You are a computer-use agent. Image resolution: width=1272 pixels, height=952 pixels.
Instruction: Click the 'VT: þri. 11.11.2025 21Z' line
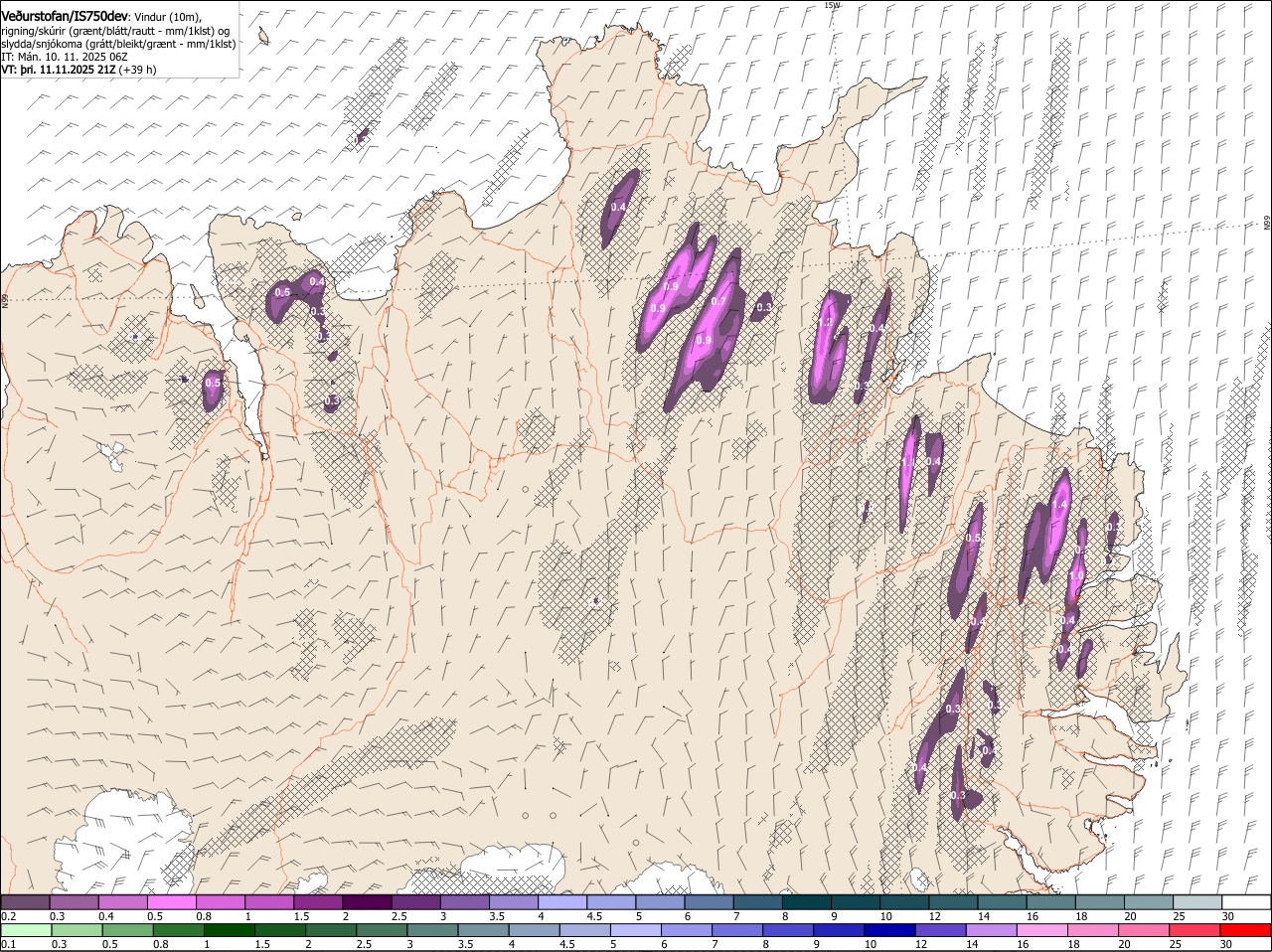tap(79, 71)
